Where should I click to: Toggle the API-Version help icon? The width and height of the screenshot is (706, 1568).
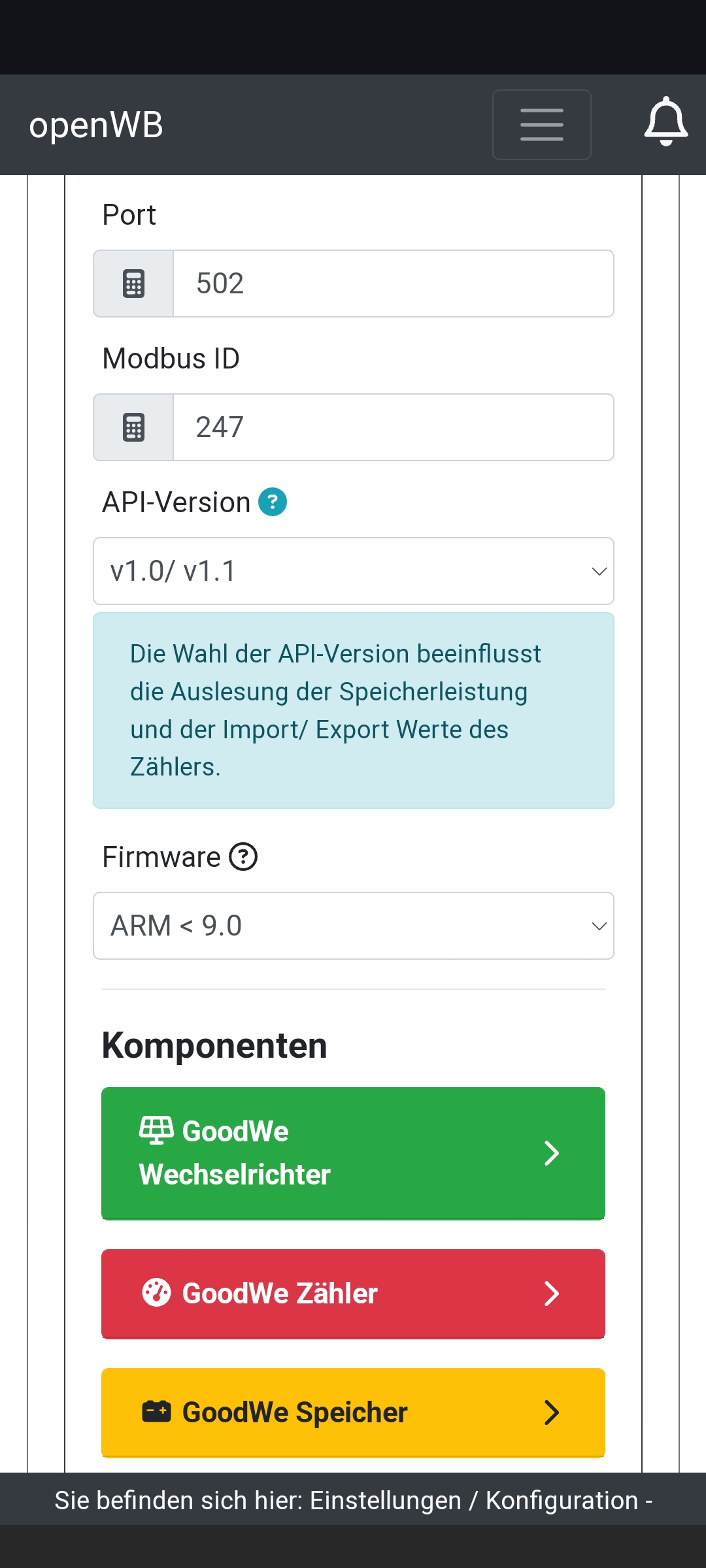273,502
